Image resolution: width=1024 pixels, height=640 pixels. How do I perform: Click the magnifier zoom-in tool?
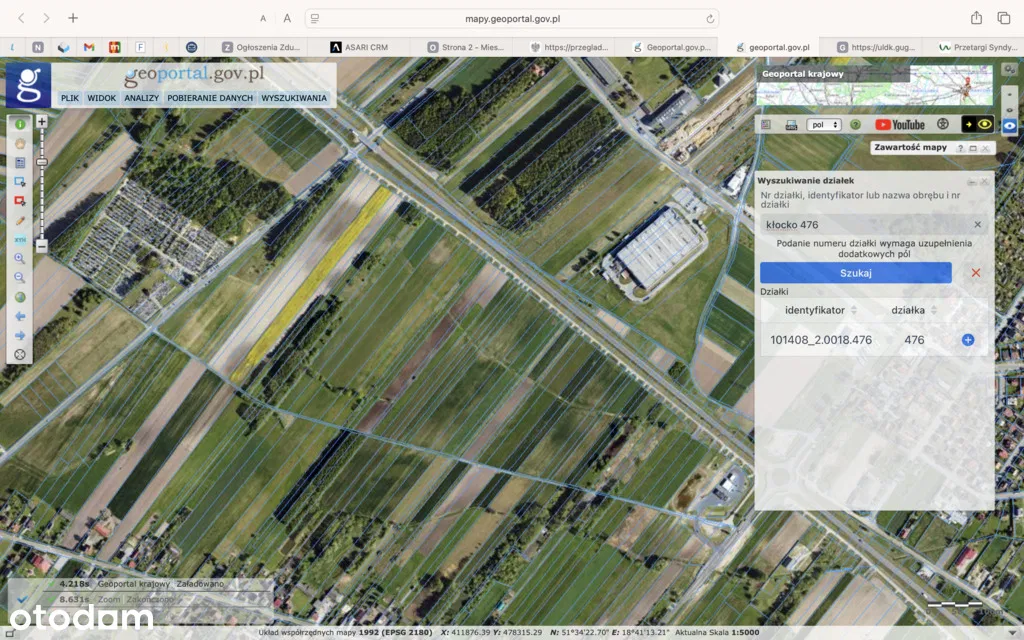click(19, 258)
